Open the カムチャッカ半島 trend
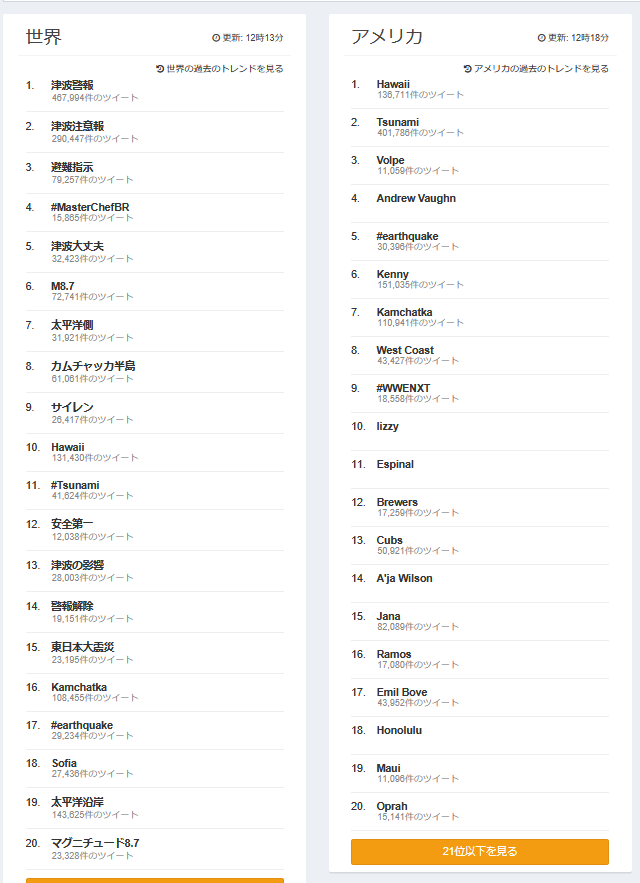640x883 pixels. tap(93, 366)
